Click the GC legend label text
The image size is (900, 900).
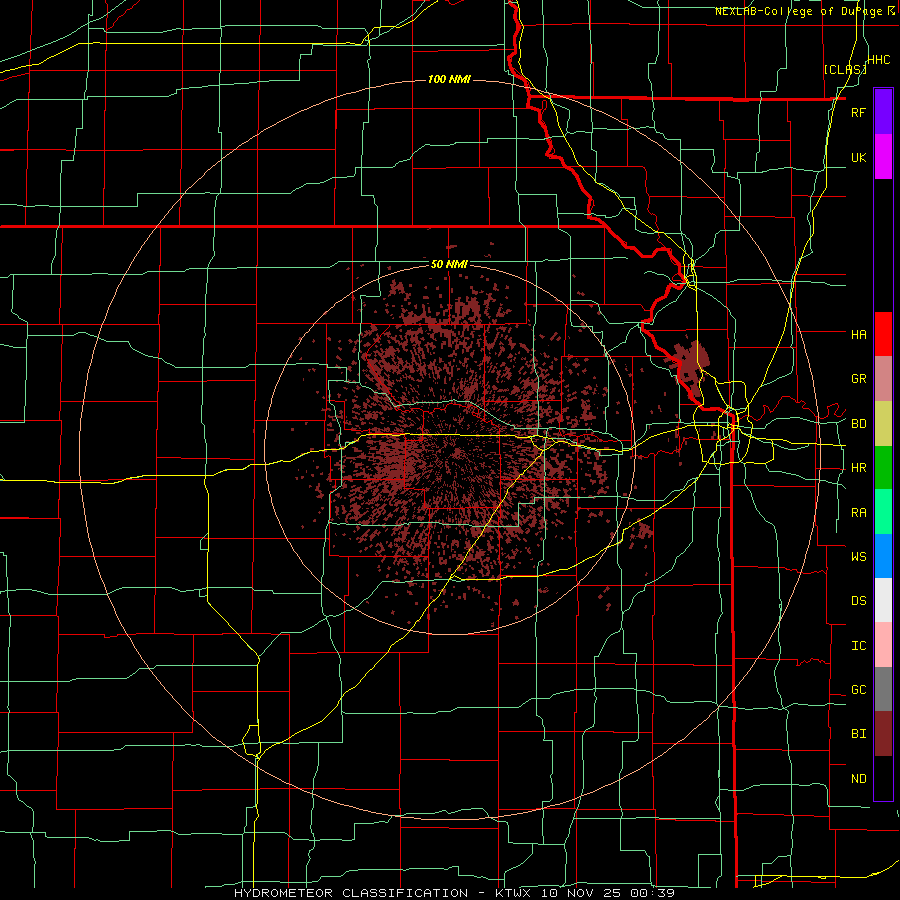[x=858, y=690]
